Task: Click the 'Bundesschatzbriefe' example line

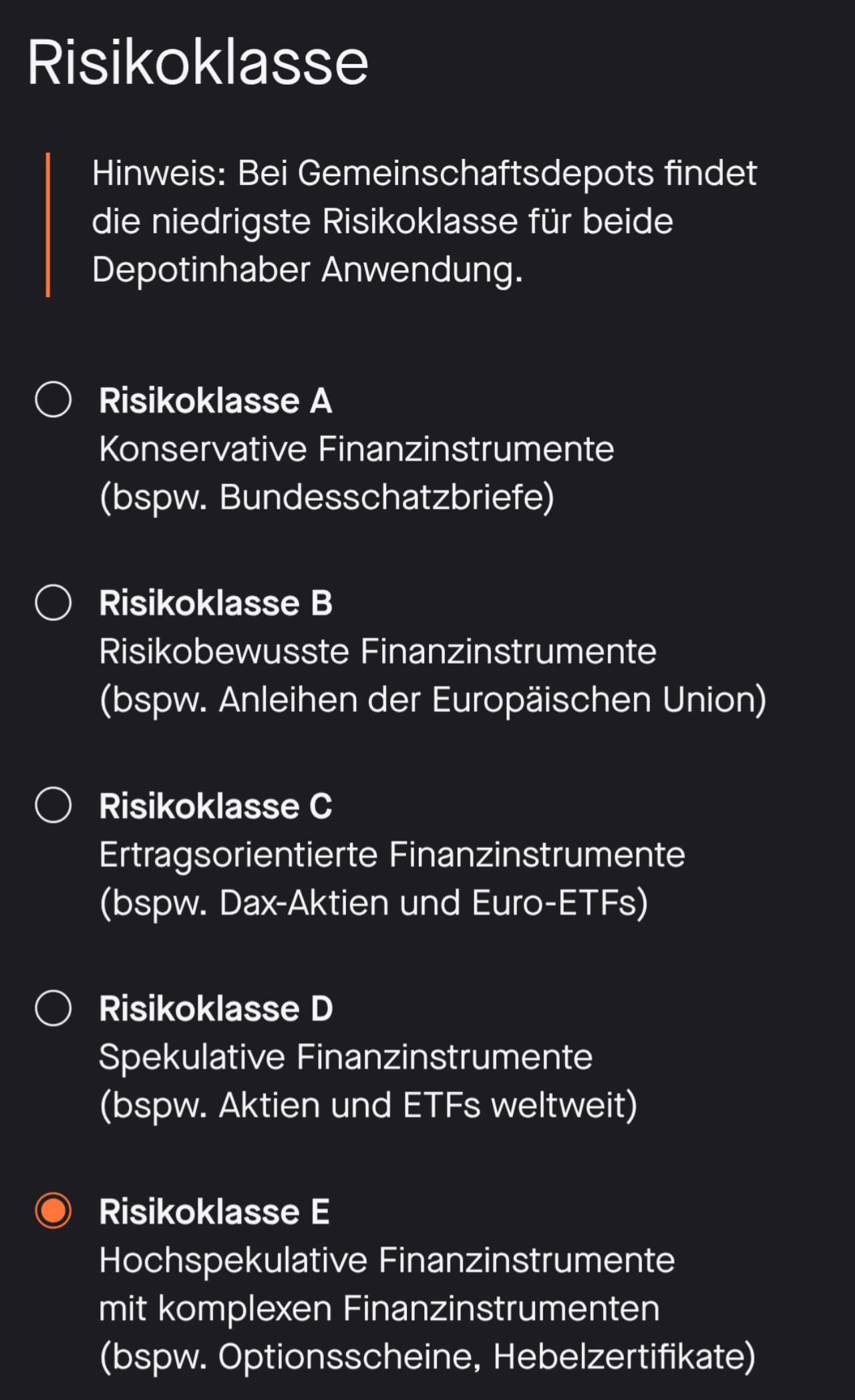Action: (327, 497)
